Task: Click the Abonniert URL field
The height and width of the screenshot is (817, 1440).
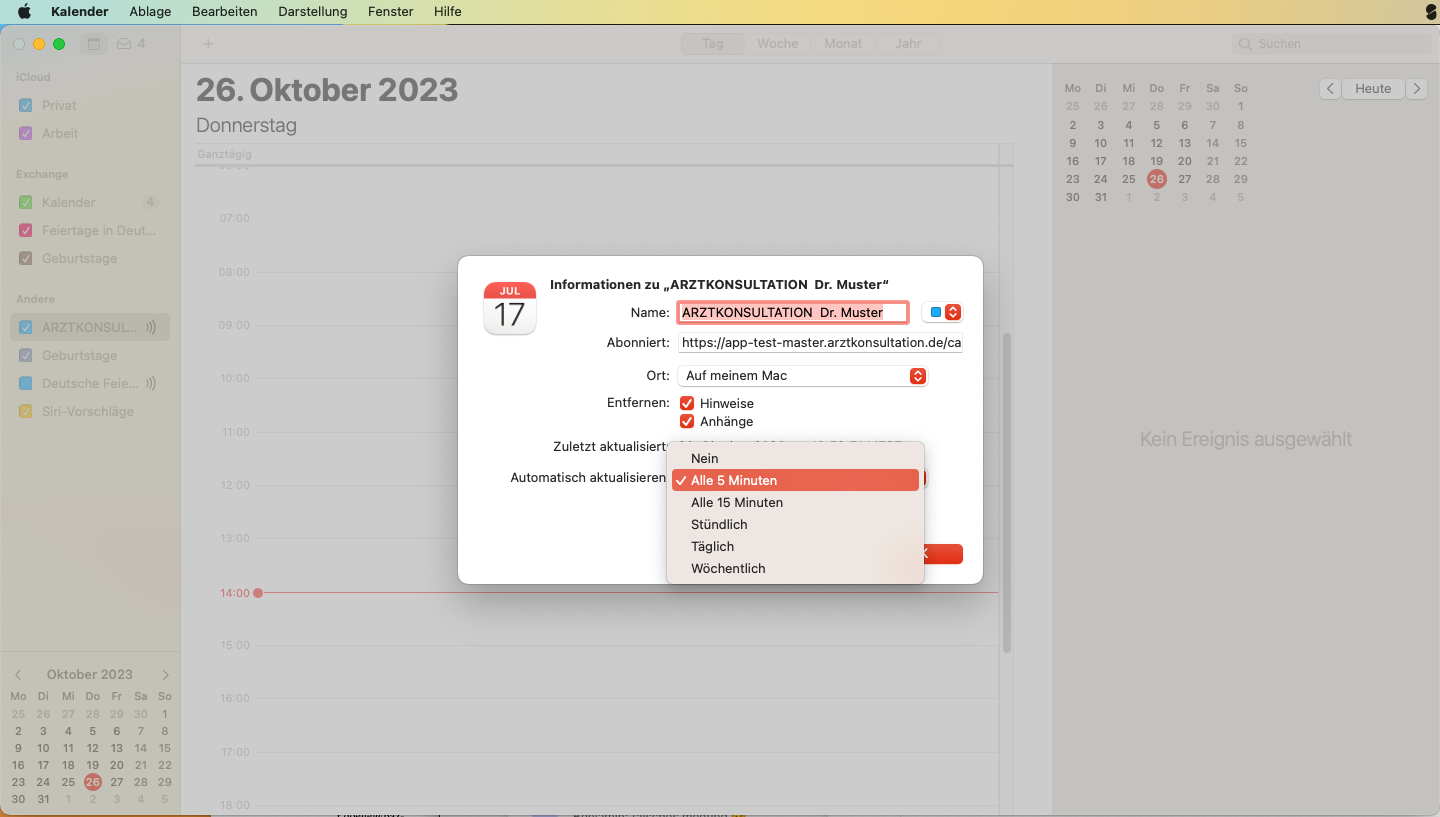Action: point(820,343)
